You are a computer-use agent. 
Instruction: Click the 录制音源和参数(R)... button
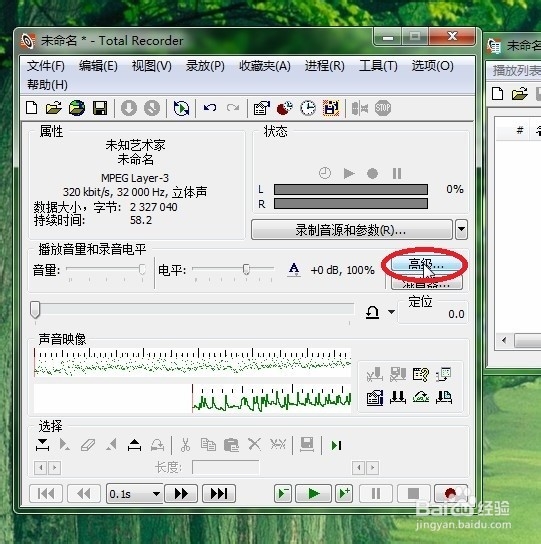coord(352,230)
